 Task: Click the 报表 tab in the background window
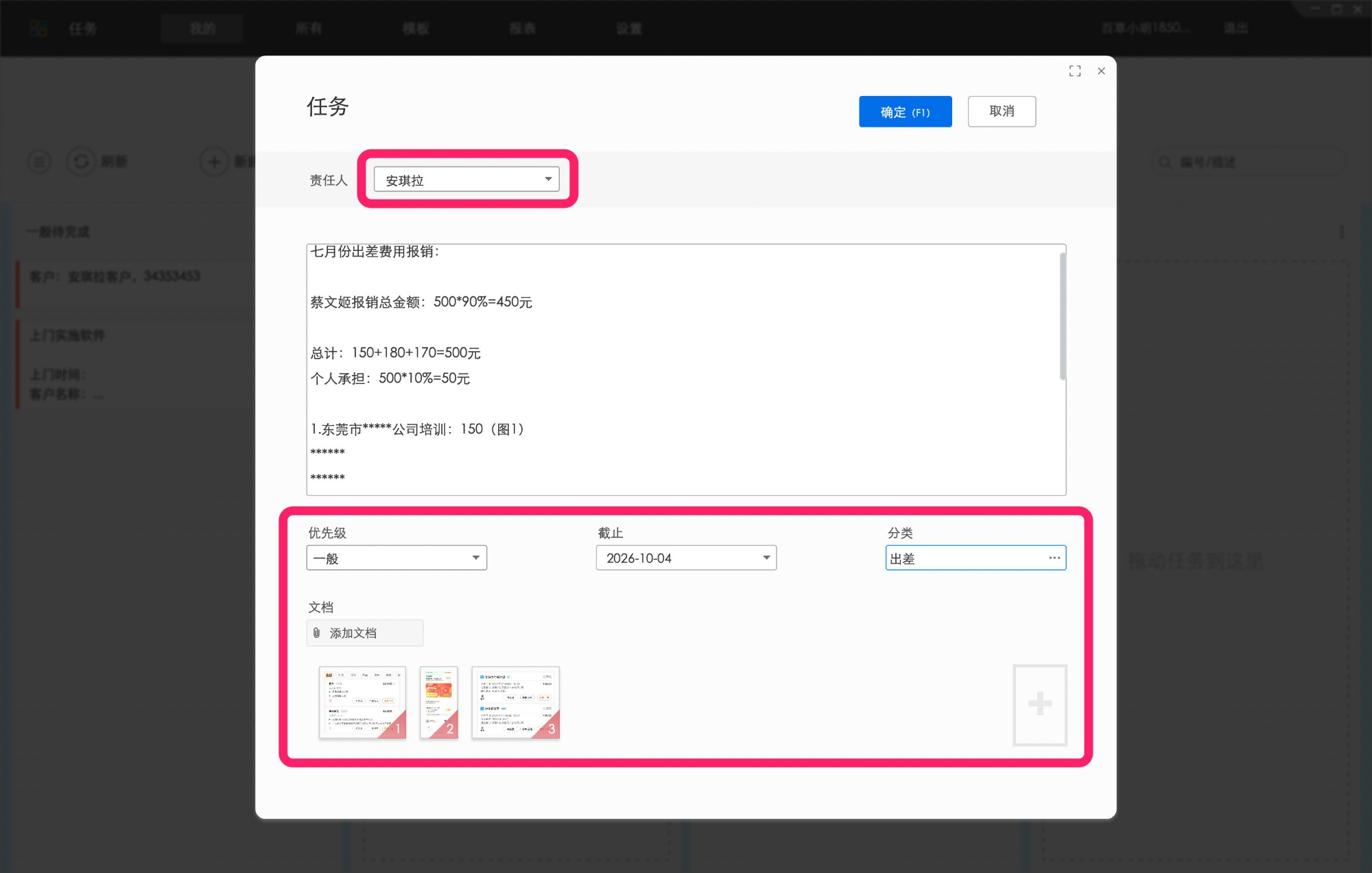click(x=522, y=29)
